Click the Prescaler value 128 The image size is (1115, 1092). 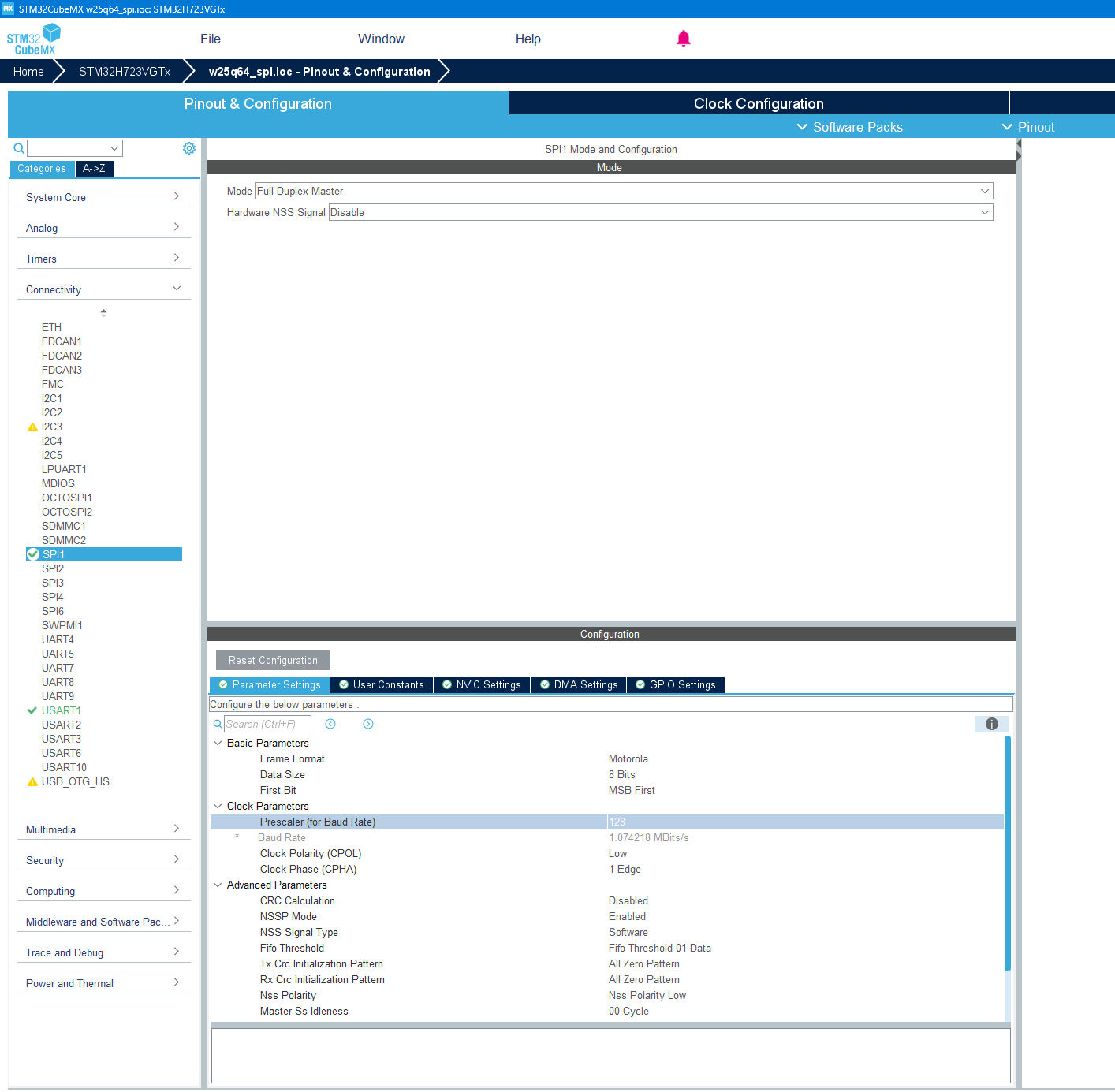coord(617,822)
